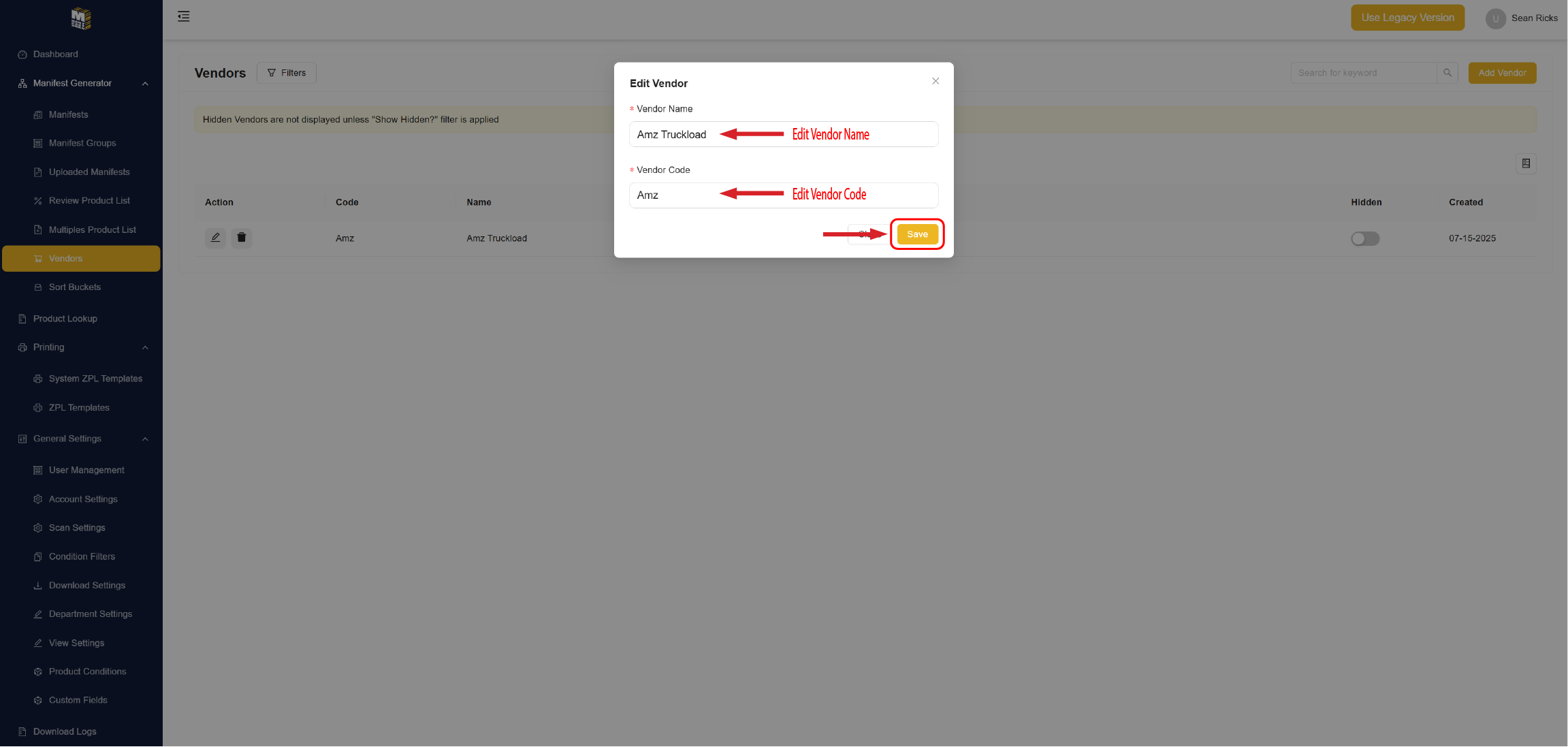The width and height of the screenshot is (1568, 747).
Task: Save the vendor changes
Action: 917,234
